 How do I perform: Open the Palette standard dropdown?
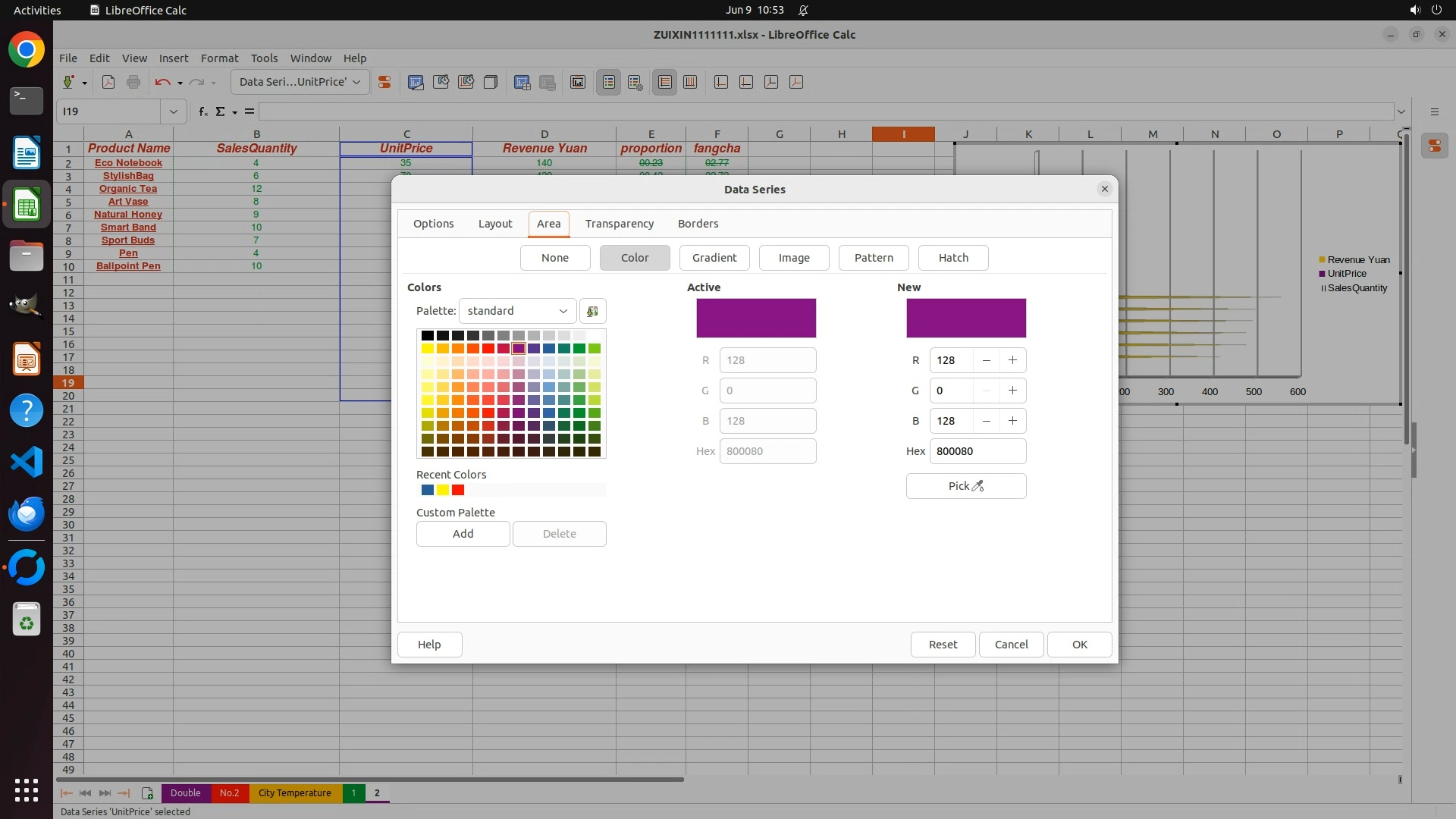(517, 311)
